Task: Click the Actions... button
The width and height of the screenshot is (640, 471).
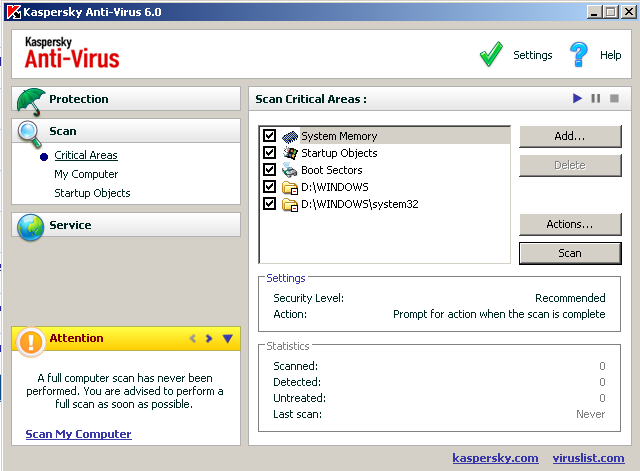Action: [x=570, y=224]
